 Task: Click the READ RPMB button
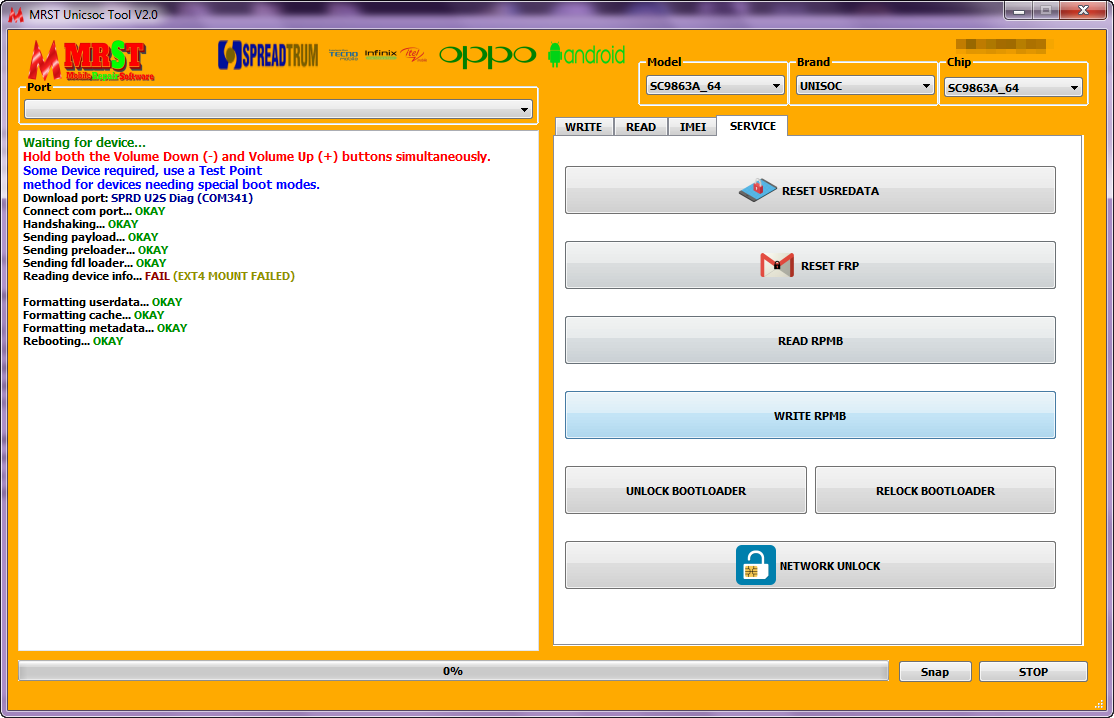click(x=810, y=340)
